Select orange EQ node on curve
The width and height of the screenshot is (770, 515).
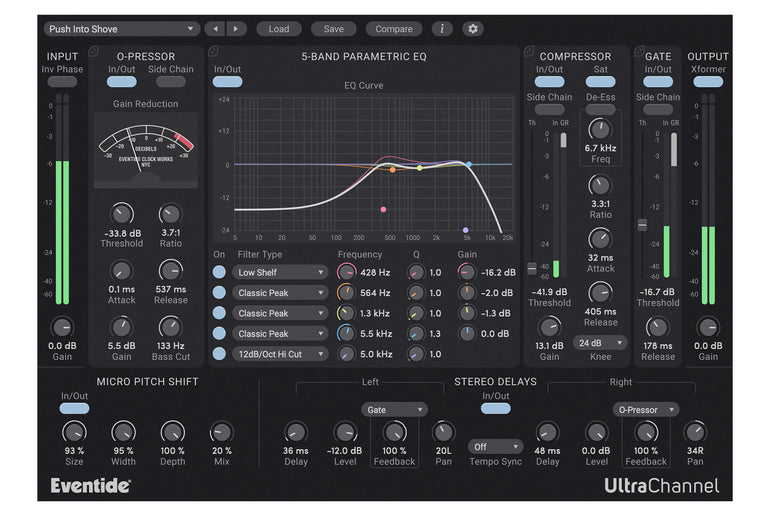click(x=392, y=170)
